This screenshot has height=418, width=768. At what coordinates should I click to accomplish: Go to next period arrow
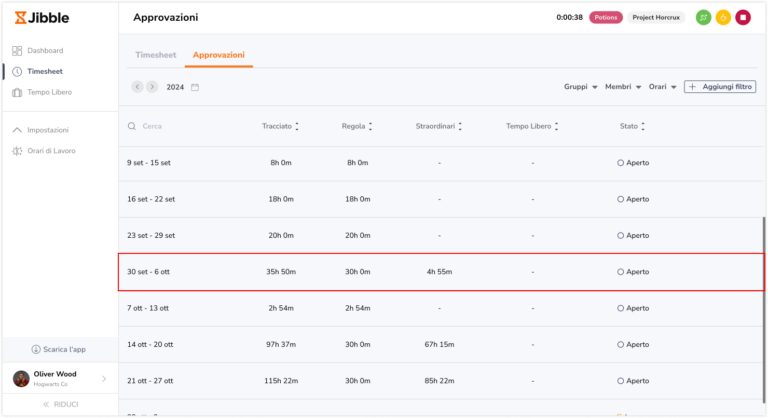152,87
